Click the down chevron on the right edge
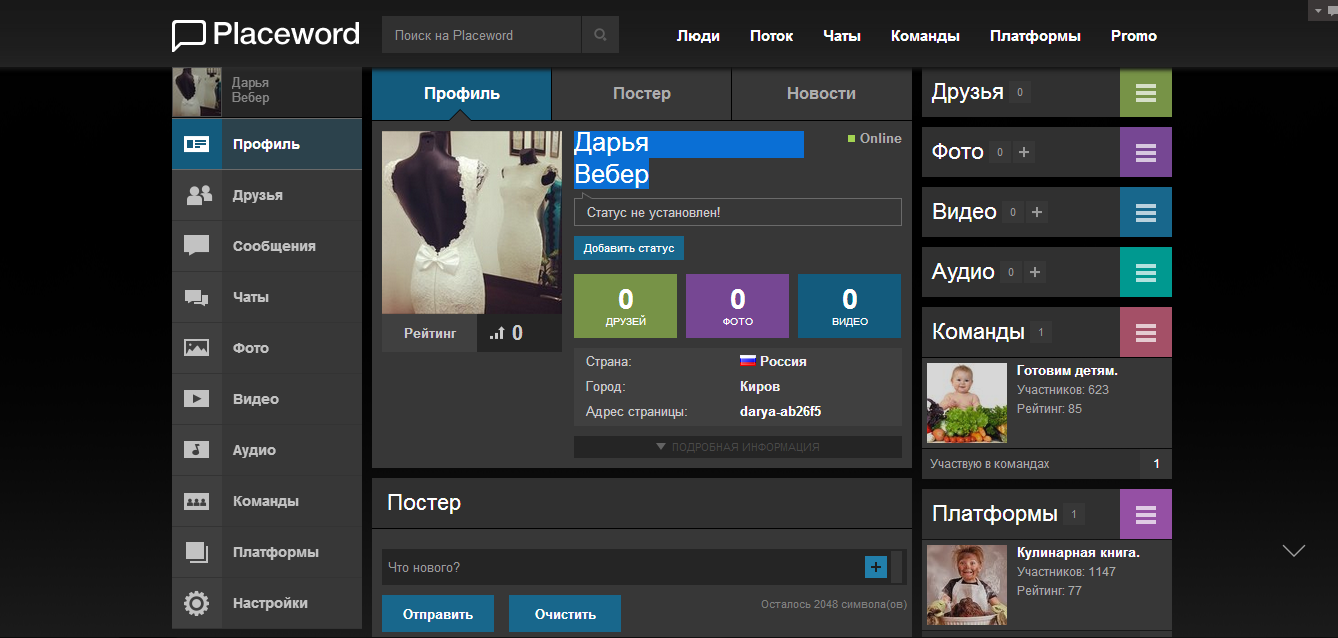This screenshot has height=638, width=1338. point(1294,551)
